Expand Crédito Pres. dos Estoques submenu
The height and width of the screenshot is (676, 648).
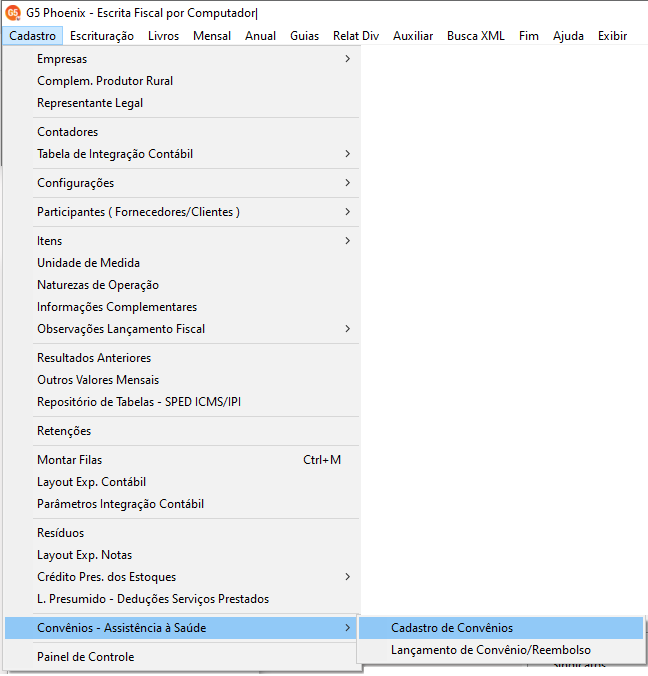pyautogui.click(x=182, y=576)
